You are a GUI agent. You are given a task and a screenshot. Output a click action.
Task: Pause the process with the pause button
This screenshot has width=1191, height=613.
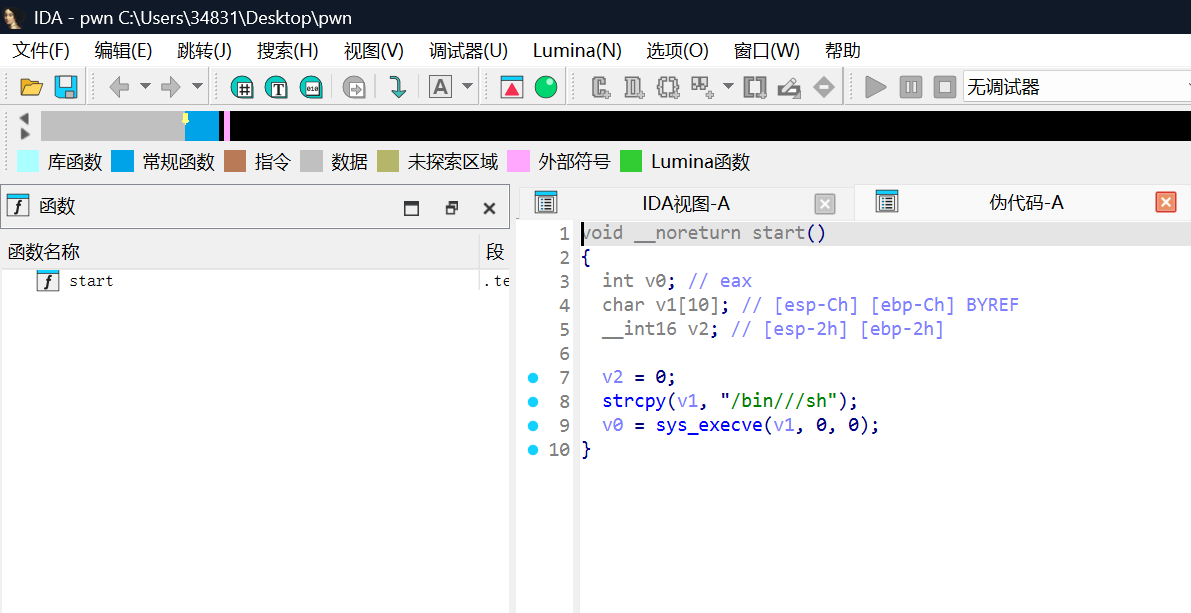click(x=911, y=87)
